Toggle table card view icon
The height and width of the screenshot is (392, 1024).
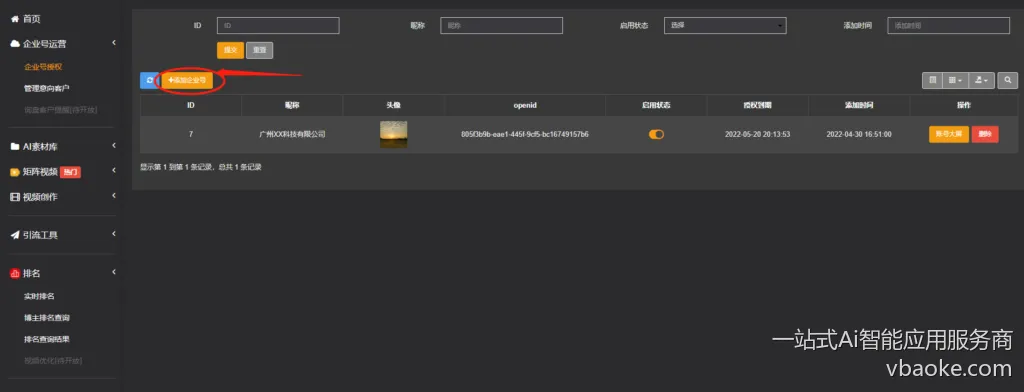coord(933,80)
